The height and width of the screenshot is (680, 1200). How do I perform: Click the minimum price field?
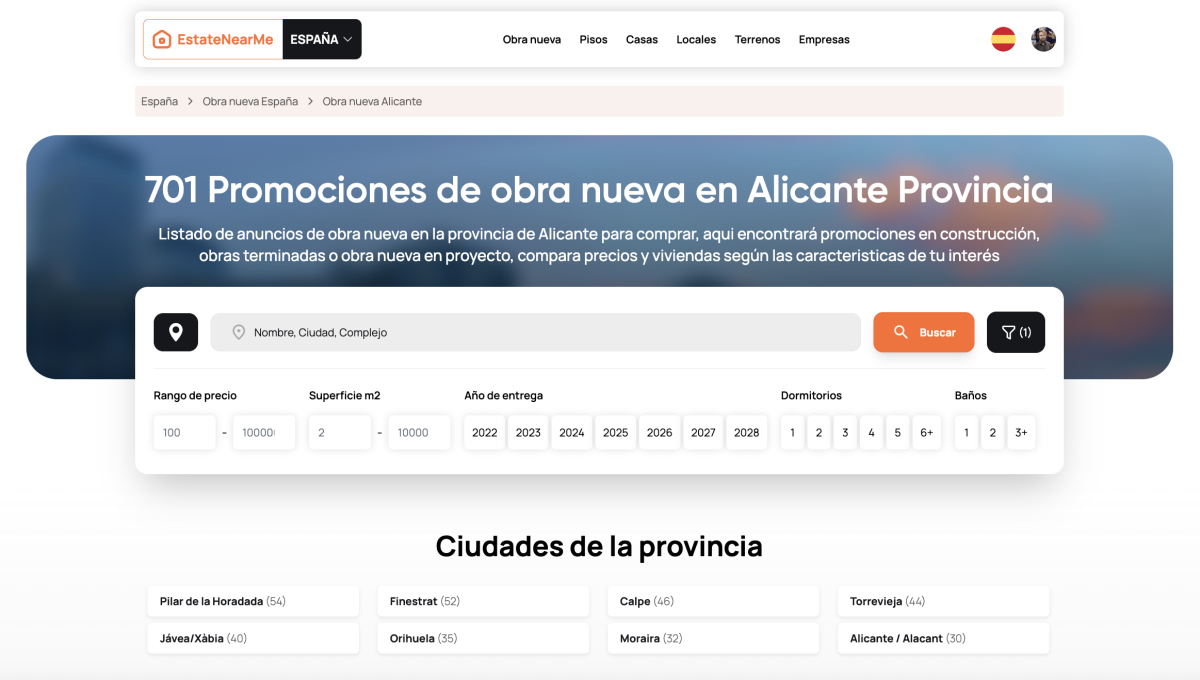[x=184, y=432]
